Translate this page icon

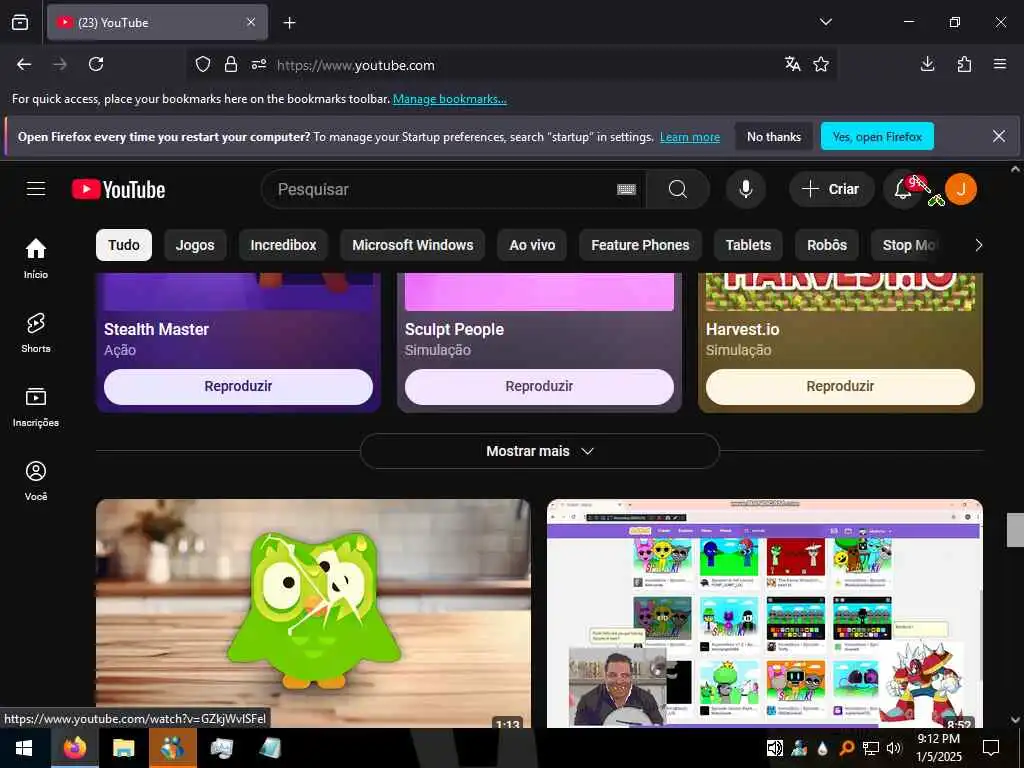point(793,64)
